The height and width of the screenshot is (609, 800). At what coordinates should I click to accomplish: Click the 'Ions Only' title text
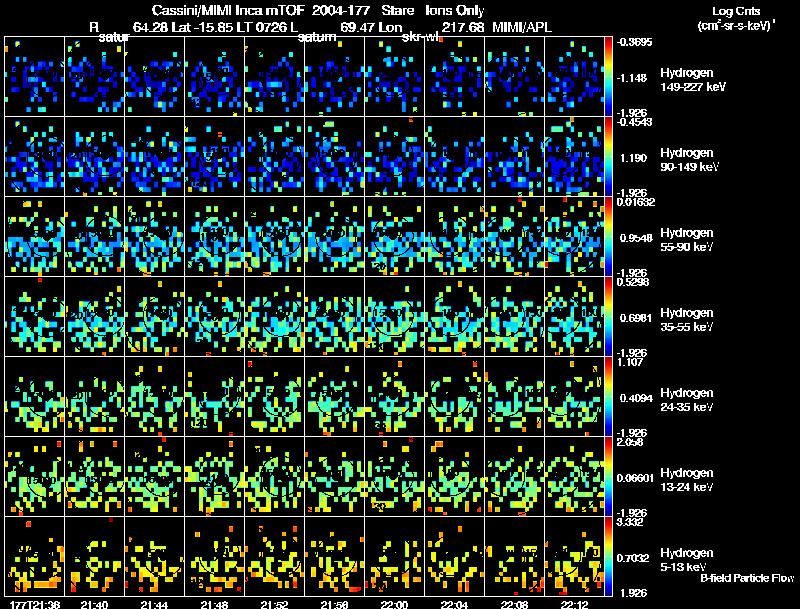(455, 11)
